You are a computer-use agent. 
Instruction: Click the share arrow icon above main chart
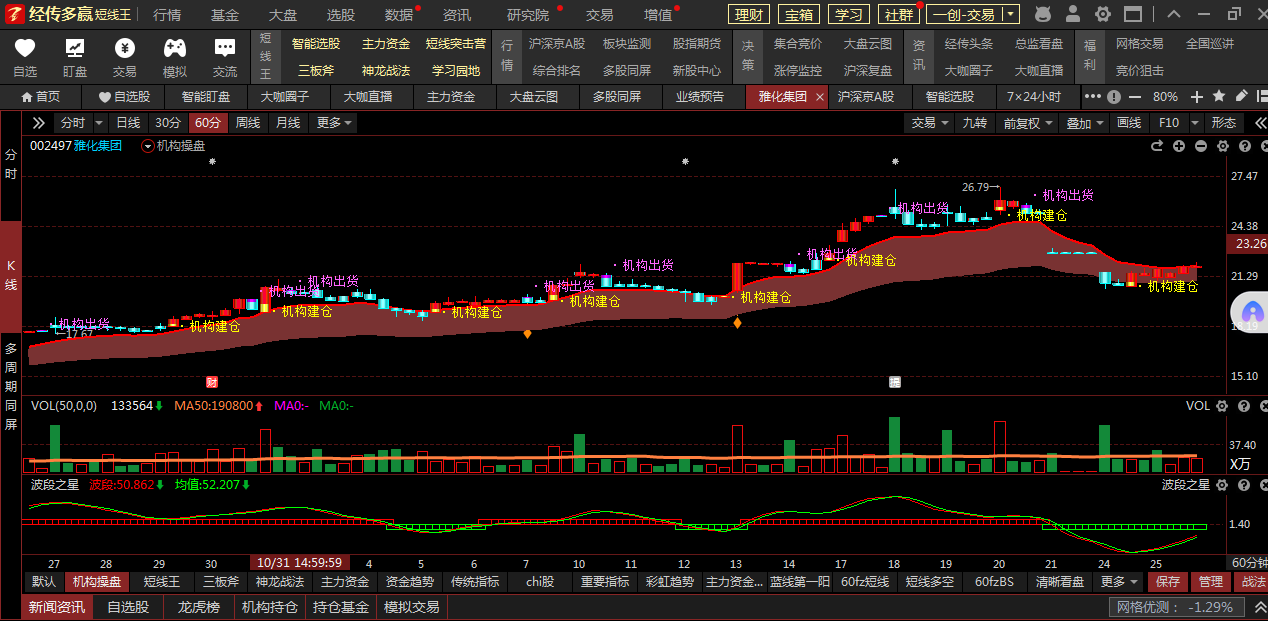pos(1157,146)
